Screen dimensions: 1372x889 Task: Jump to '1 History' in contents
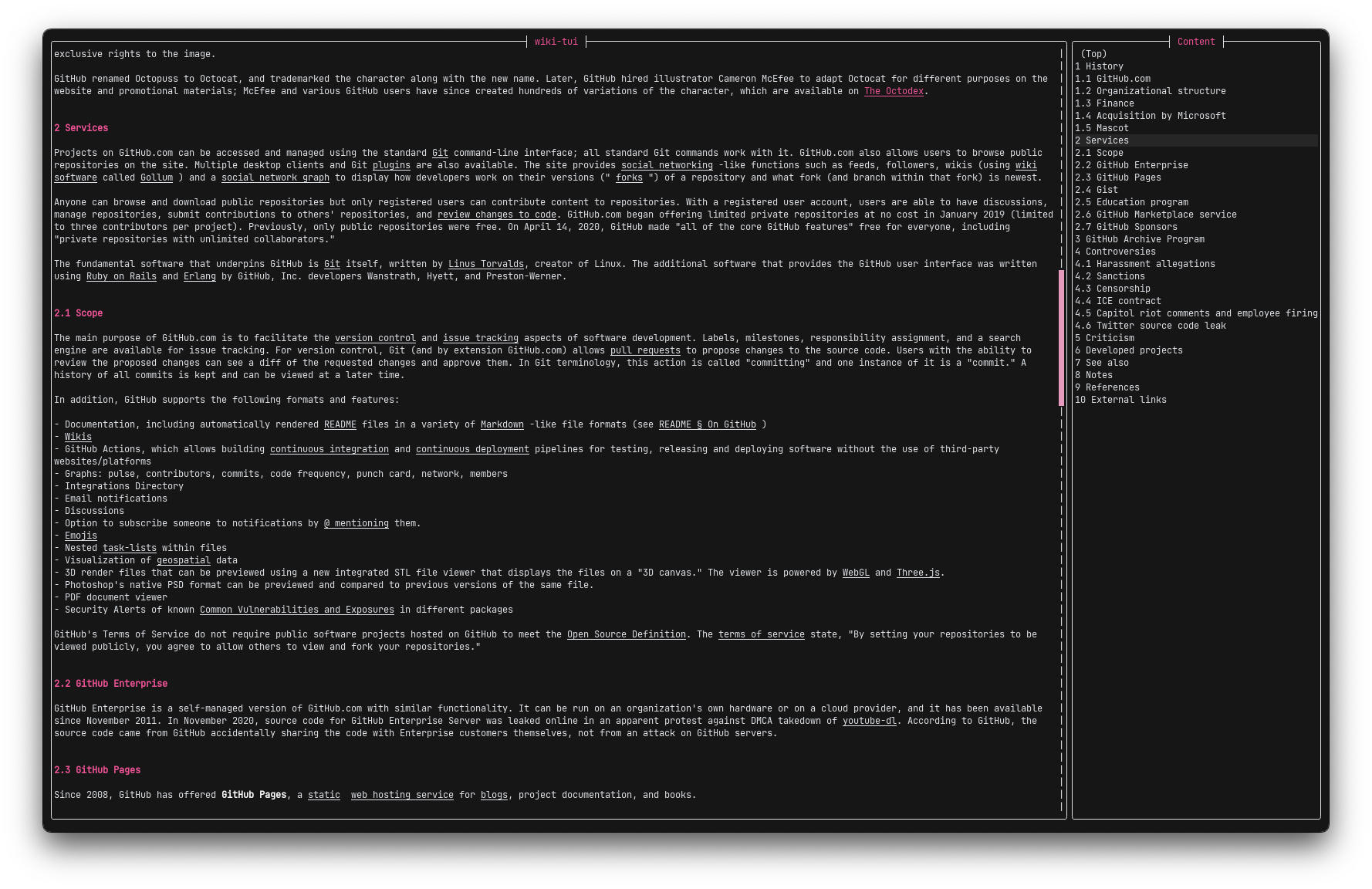point(1099,66)
